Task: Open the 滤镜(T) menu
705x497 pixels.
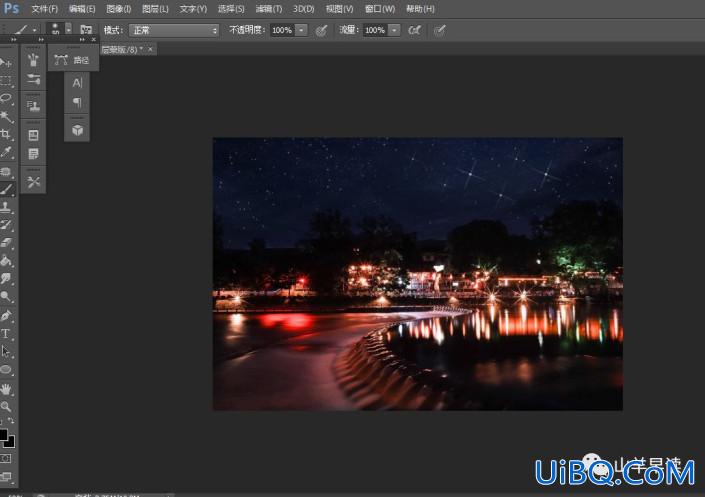Action: [268, 9]
